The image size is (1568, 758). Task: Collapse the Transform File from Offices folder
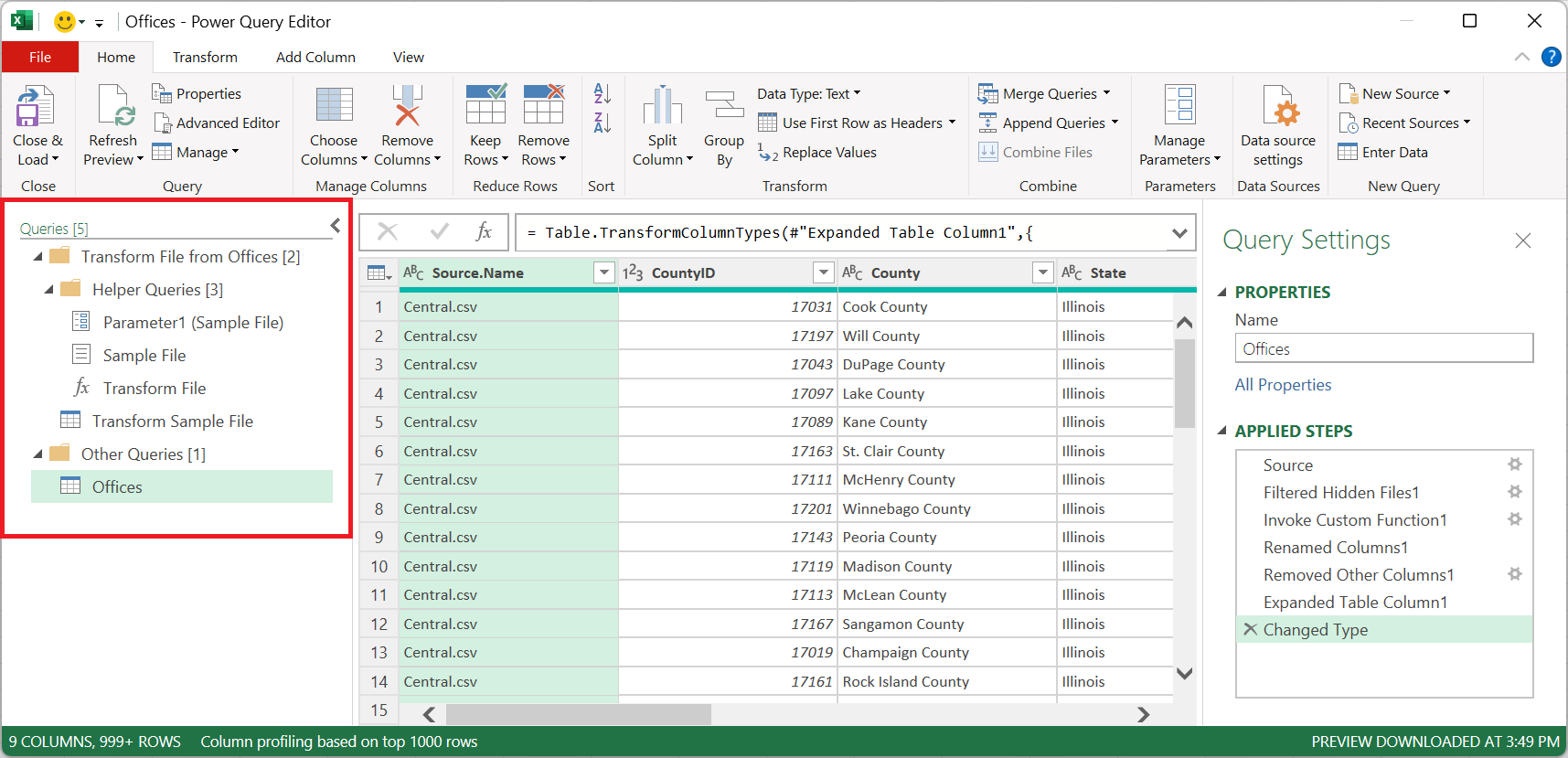37,257
